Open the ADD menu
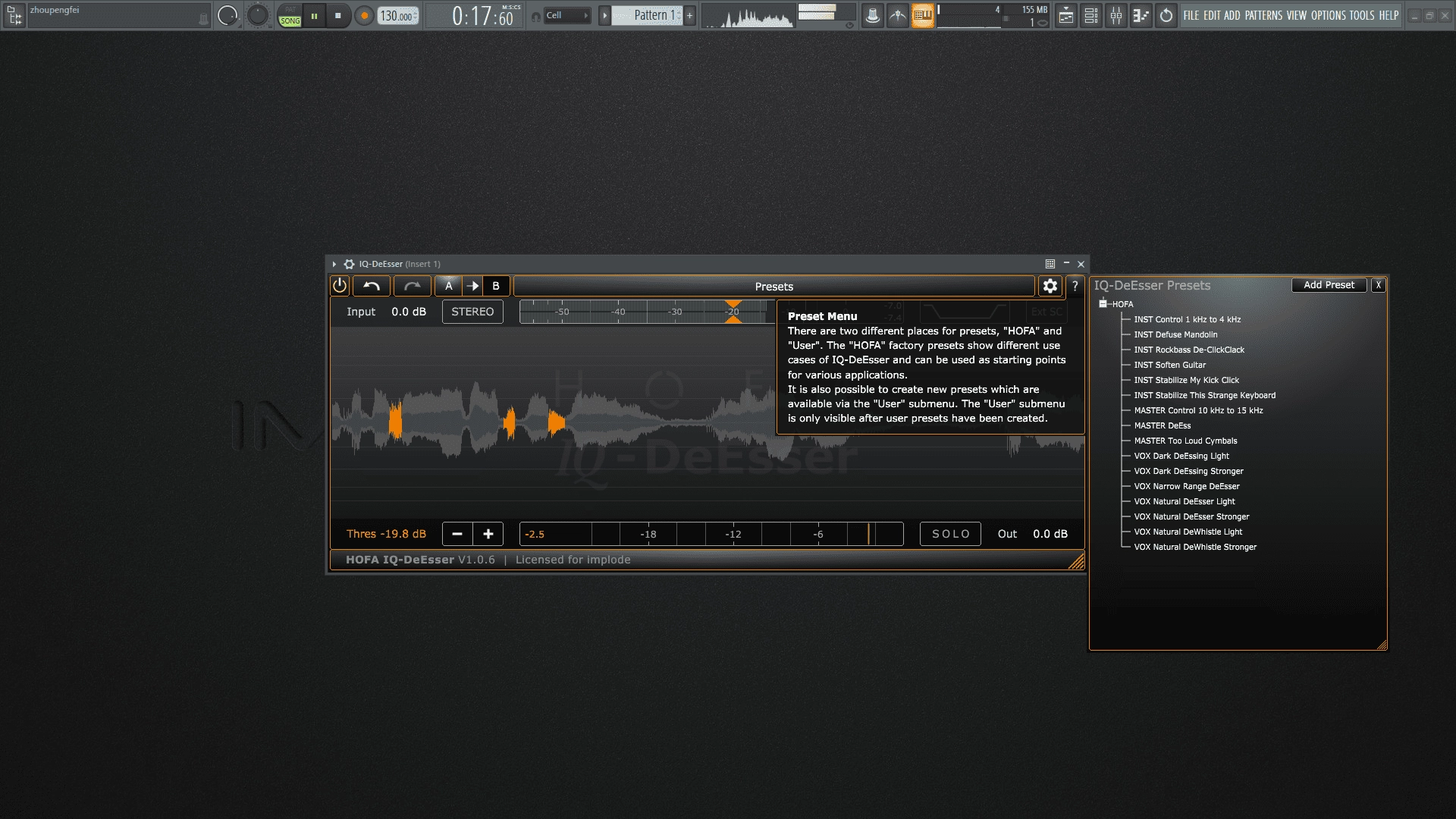 point(1232,15)
